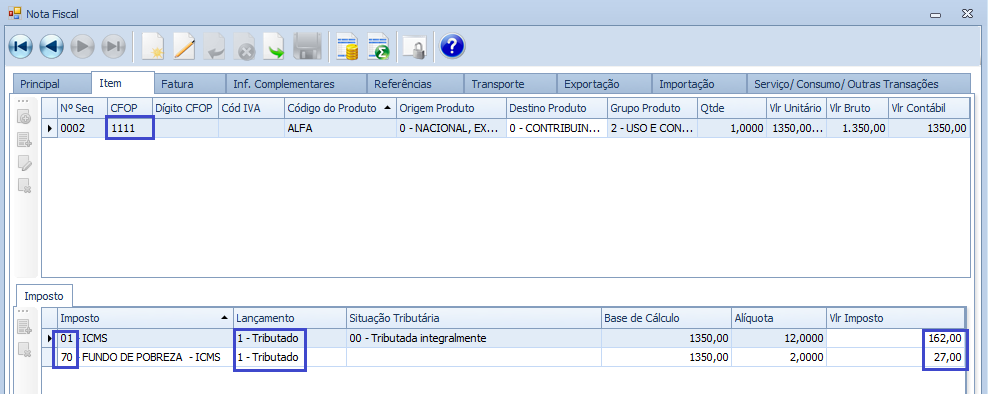Image resolution: width=988 pixels, height=394 pixels.
Task: Open help with the question mark icon
Action: (452, 47)
